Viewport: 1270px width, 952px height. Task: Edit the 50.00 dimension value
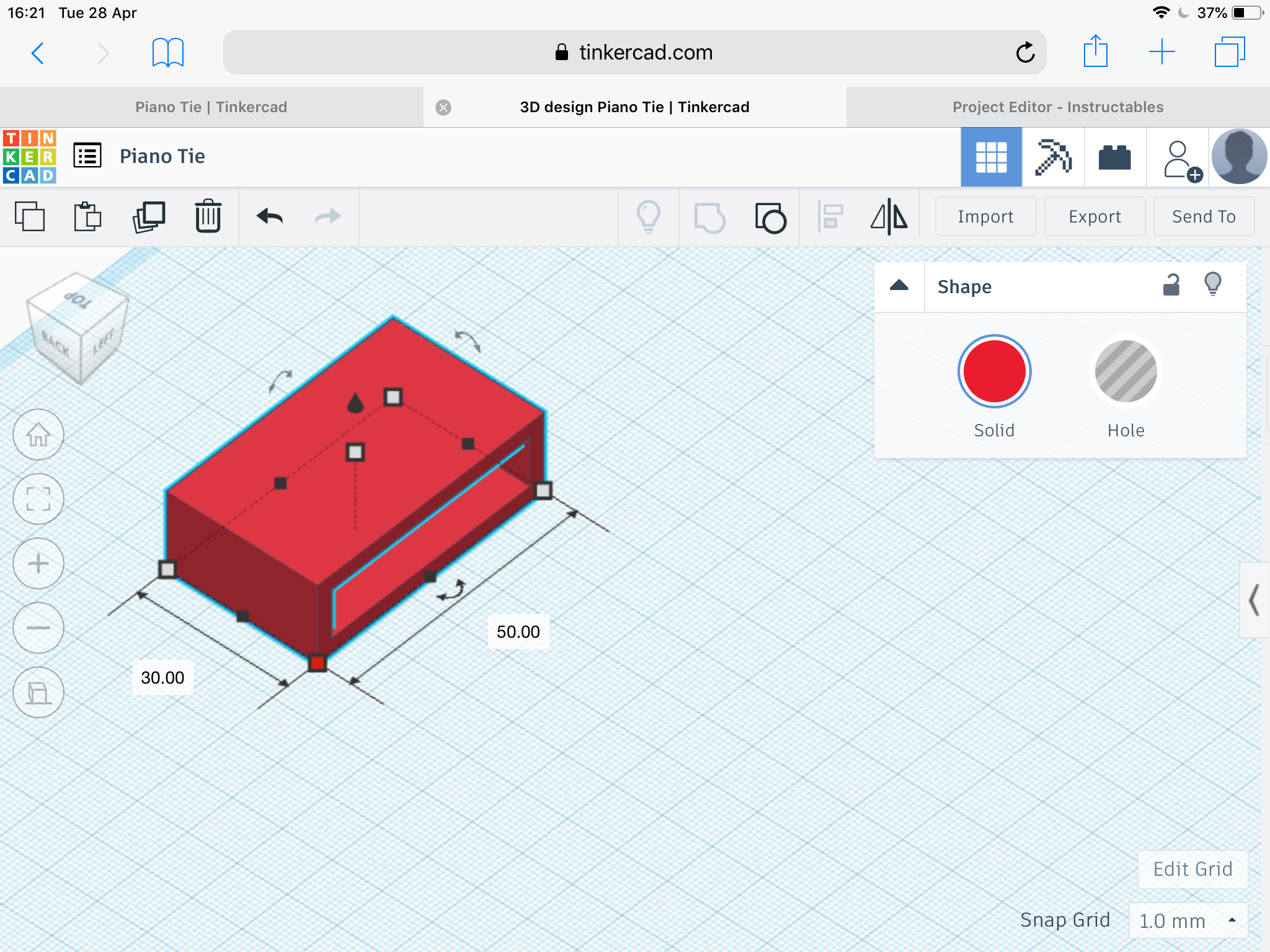pyautogui.click(x=518, y=632)
